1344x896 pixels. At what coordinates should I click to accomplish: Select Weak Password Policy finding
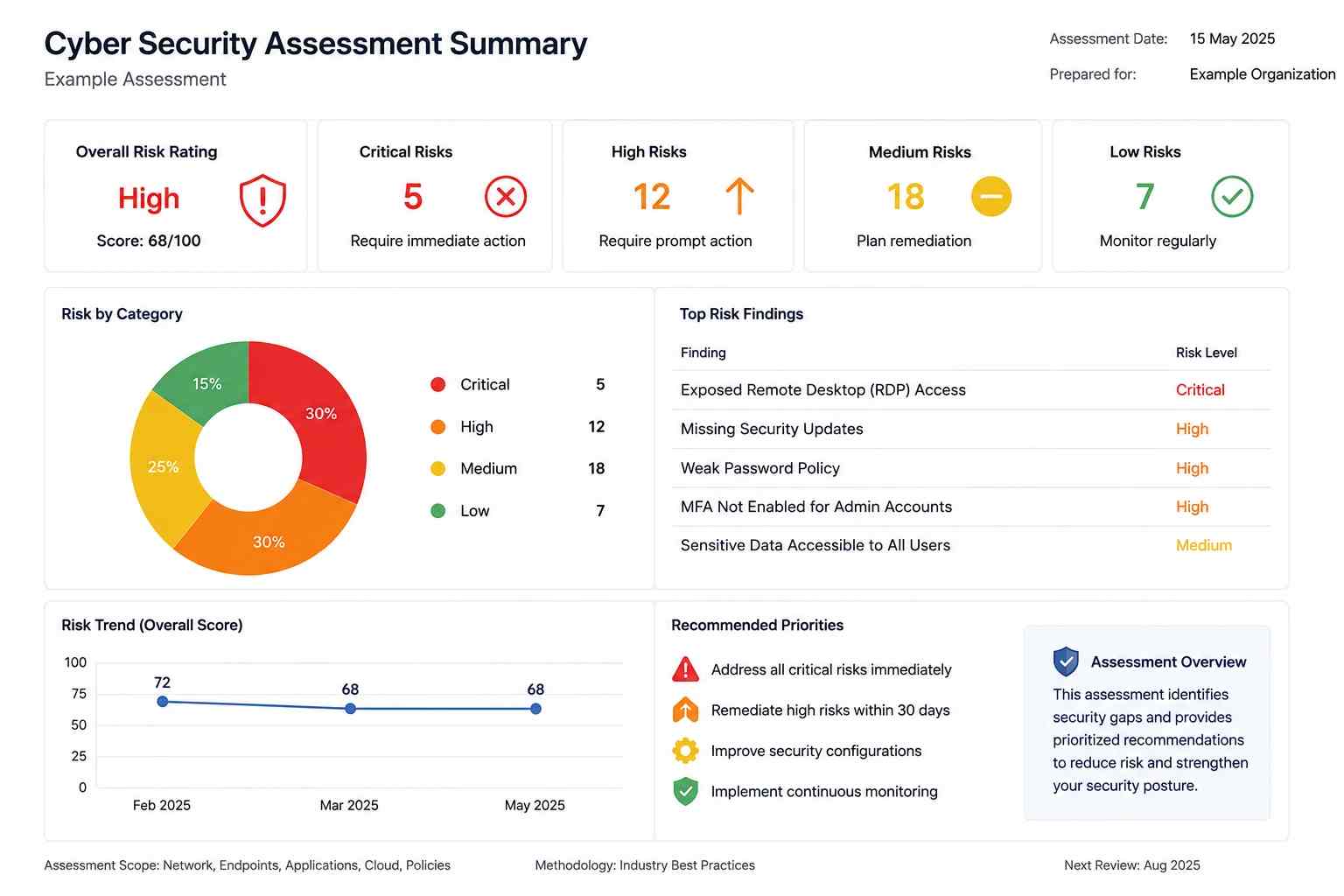coord(760,468)
